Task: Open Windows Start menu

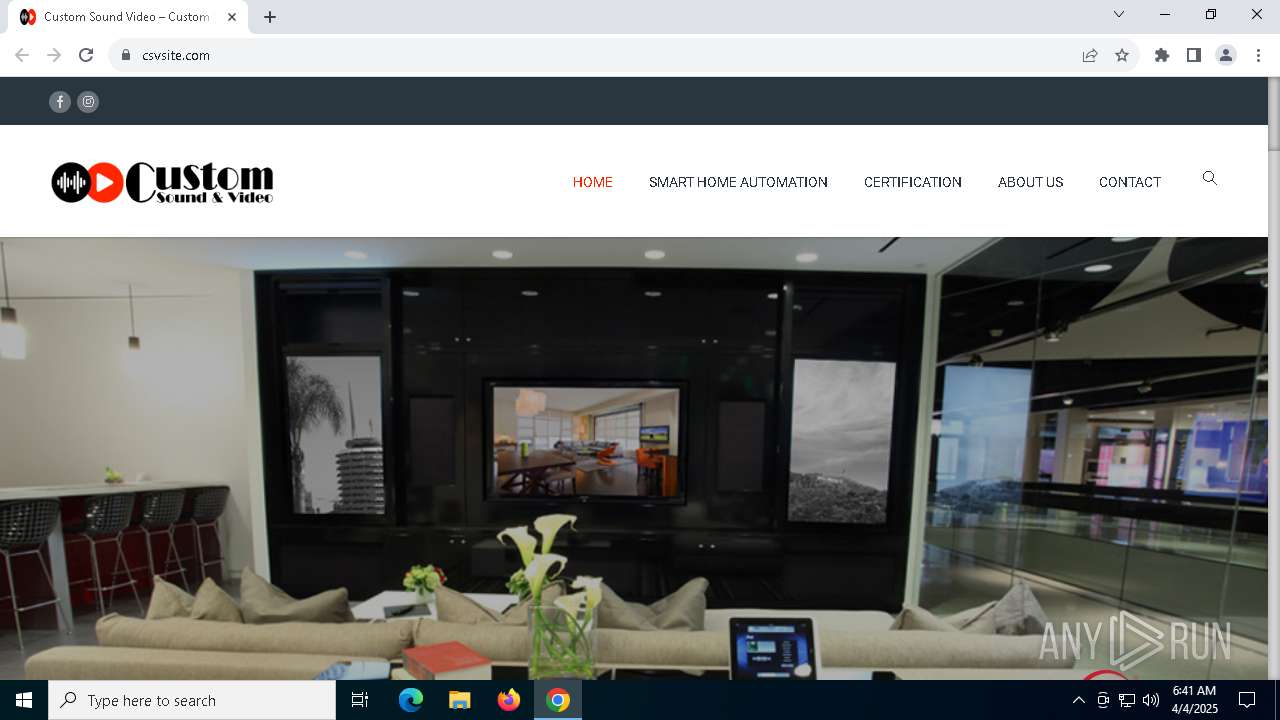Action: [24, 700]
